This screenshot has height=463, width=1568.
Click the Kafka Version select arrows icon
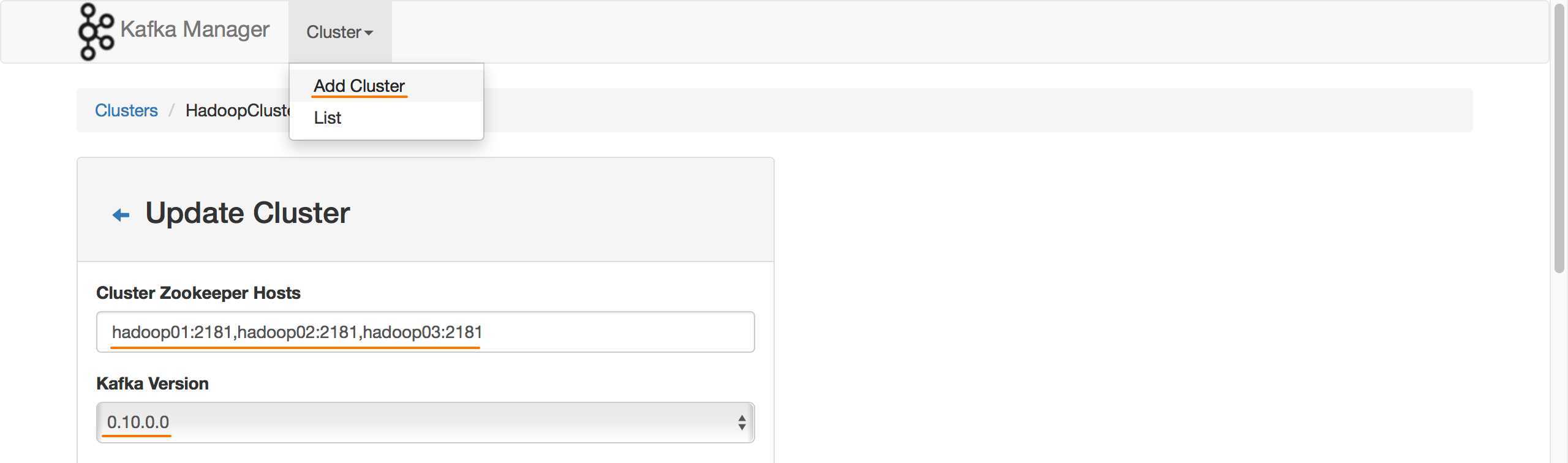point(742,423)
